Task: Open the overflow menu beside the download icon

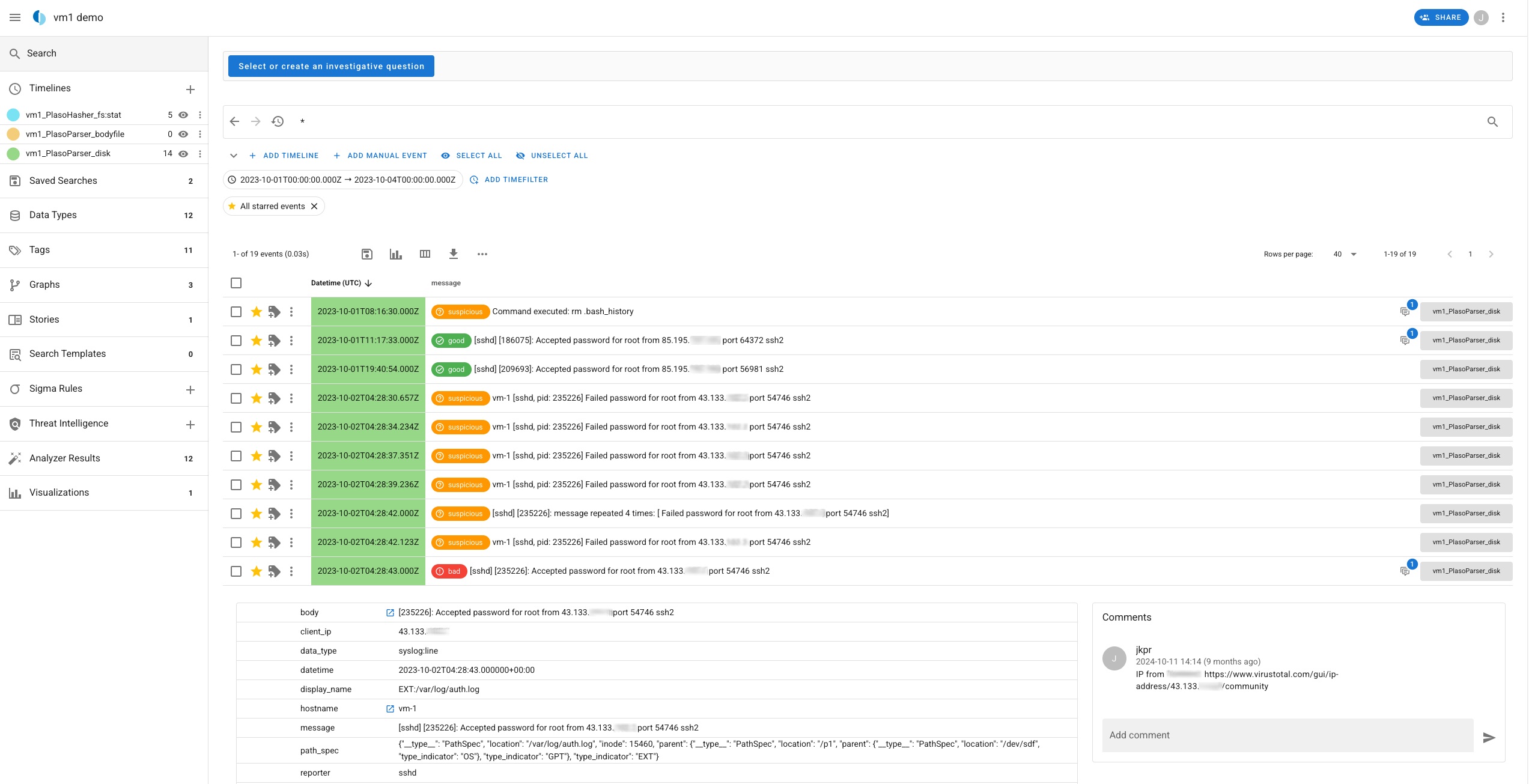Action: [482, 254]
